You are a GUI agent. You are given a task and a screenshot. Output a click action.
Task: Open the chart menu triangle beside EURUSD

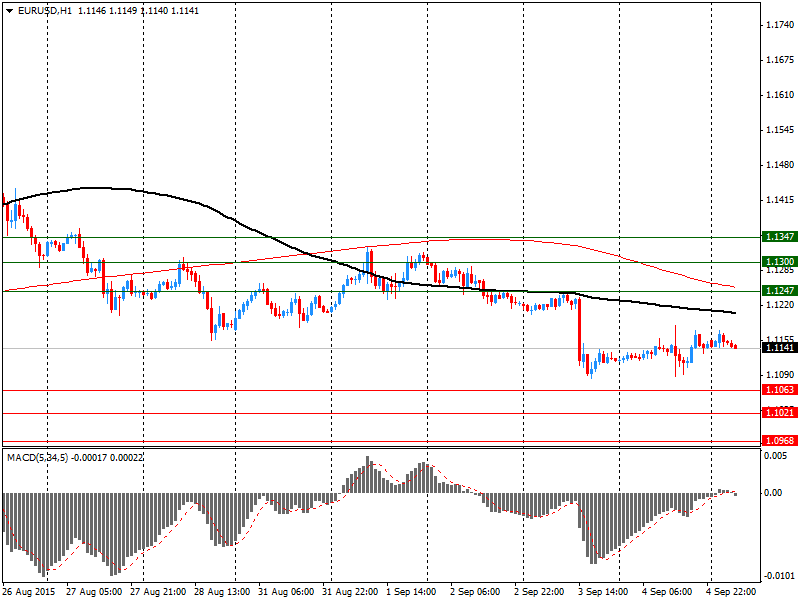pyautogui.click(x=9, y=11)
